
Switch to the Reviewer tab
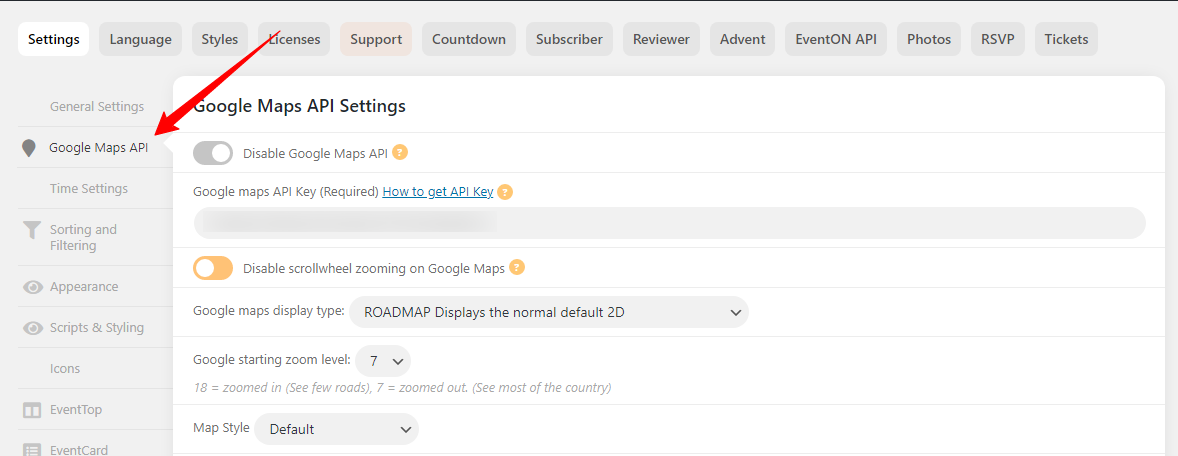point(661,39)
